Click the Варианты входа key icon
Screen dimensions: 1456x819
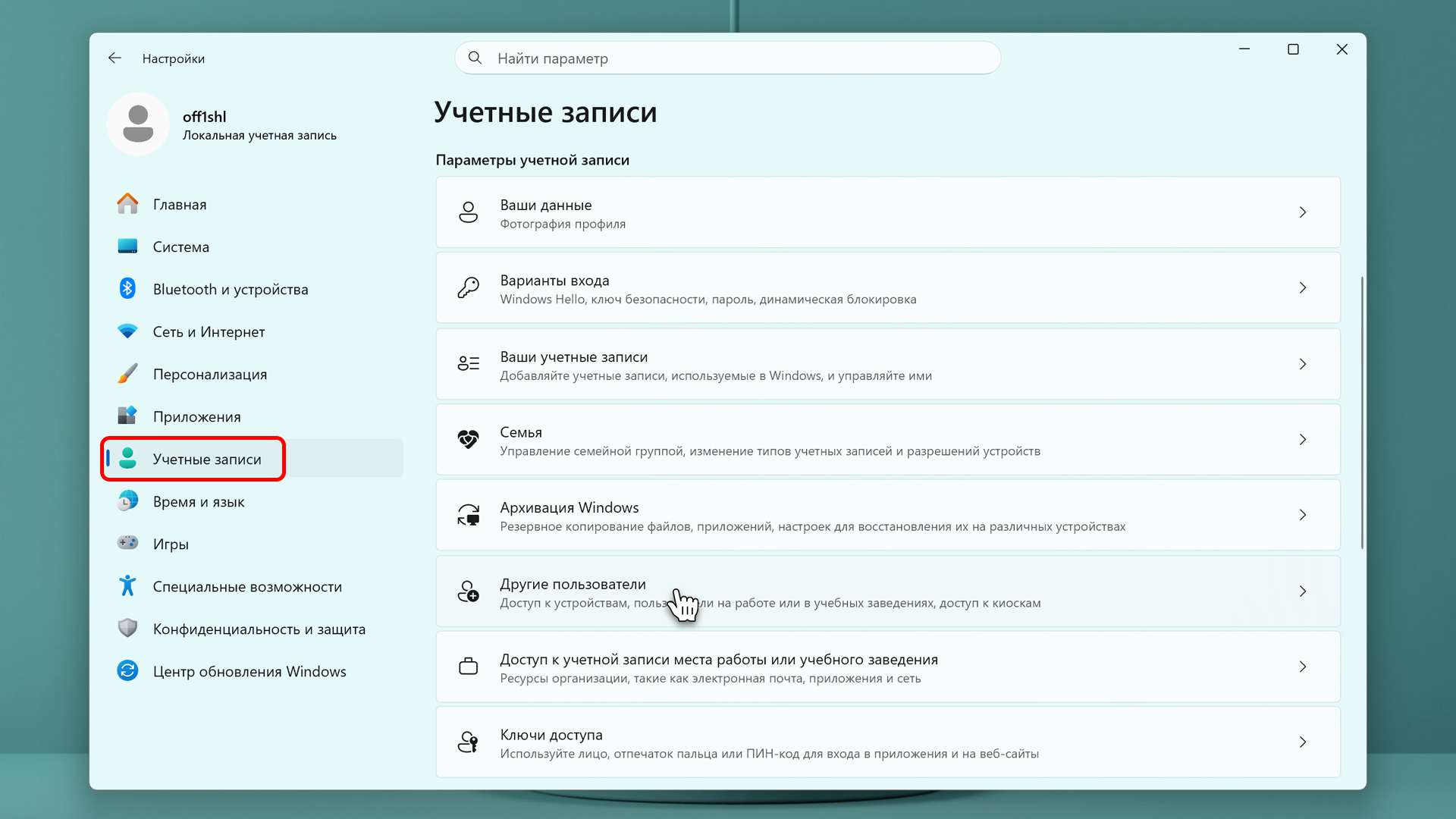click(468, 288)
